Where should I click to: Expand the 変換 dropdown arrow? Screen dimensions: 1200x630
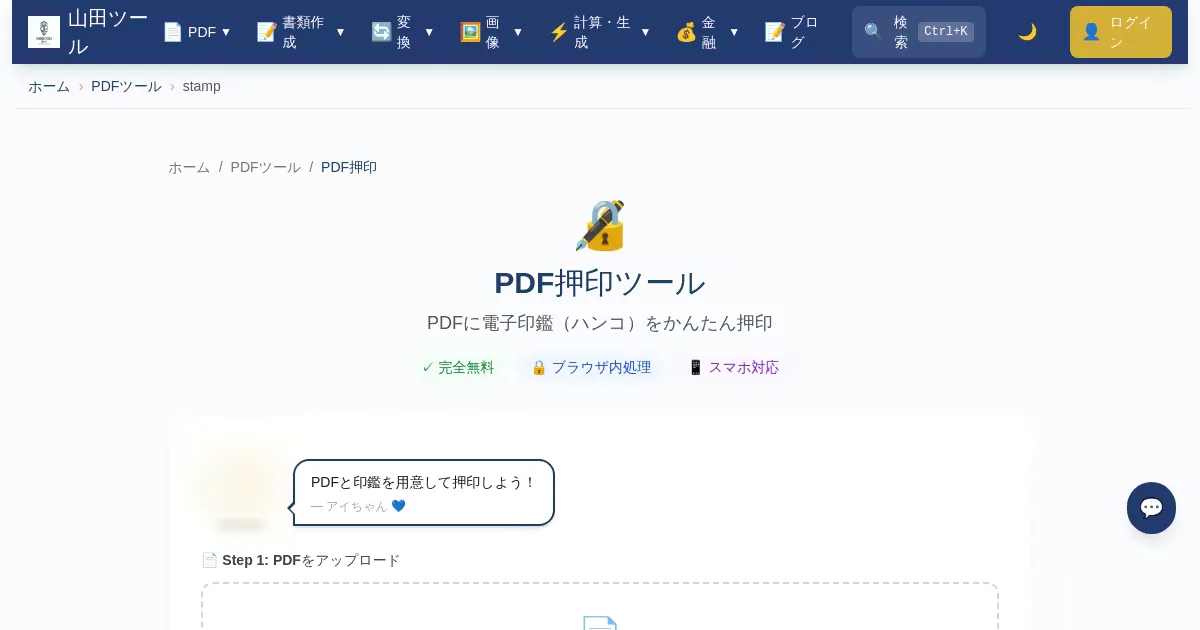[x=429, y=32]
